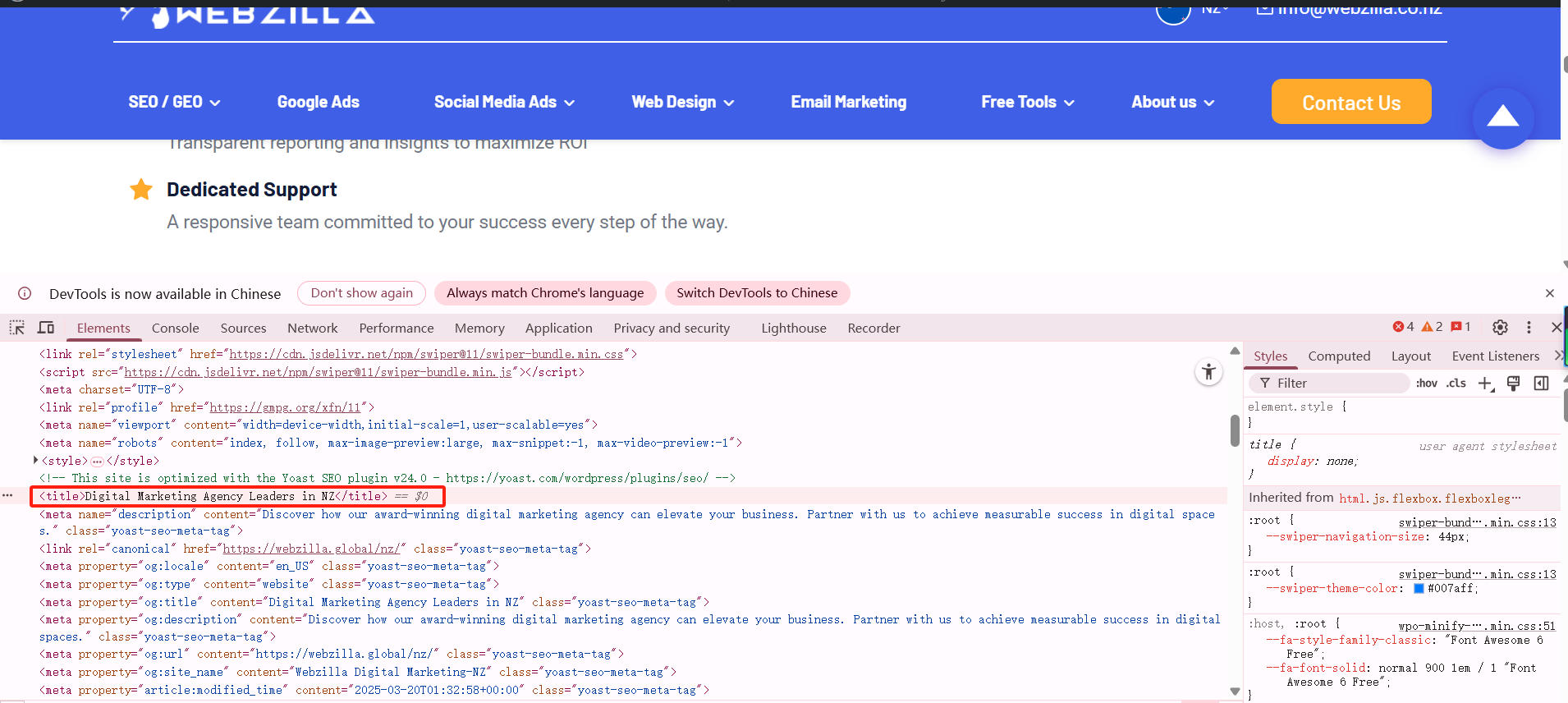Expand the style element node

(x=35, y=460)
